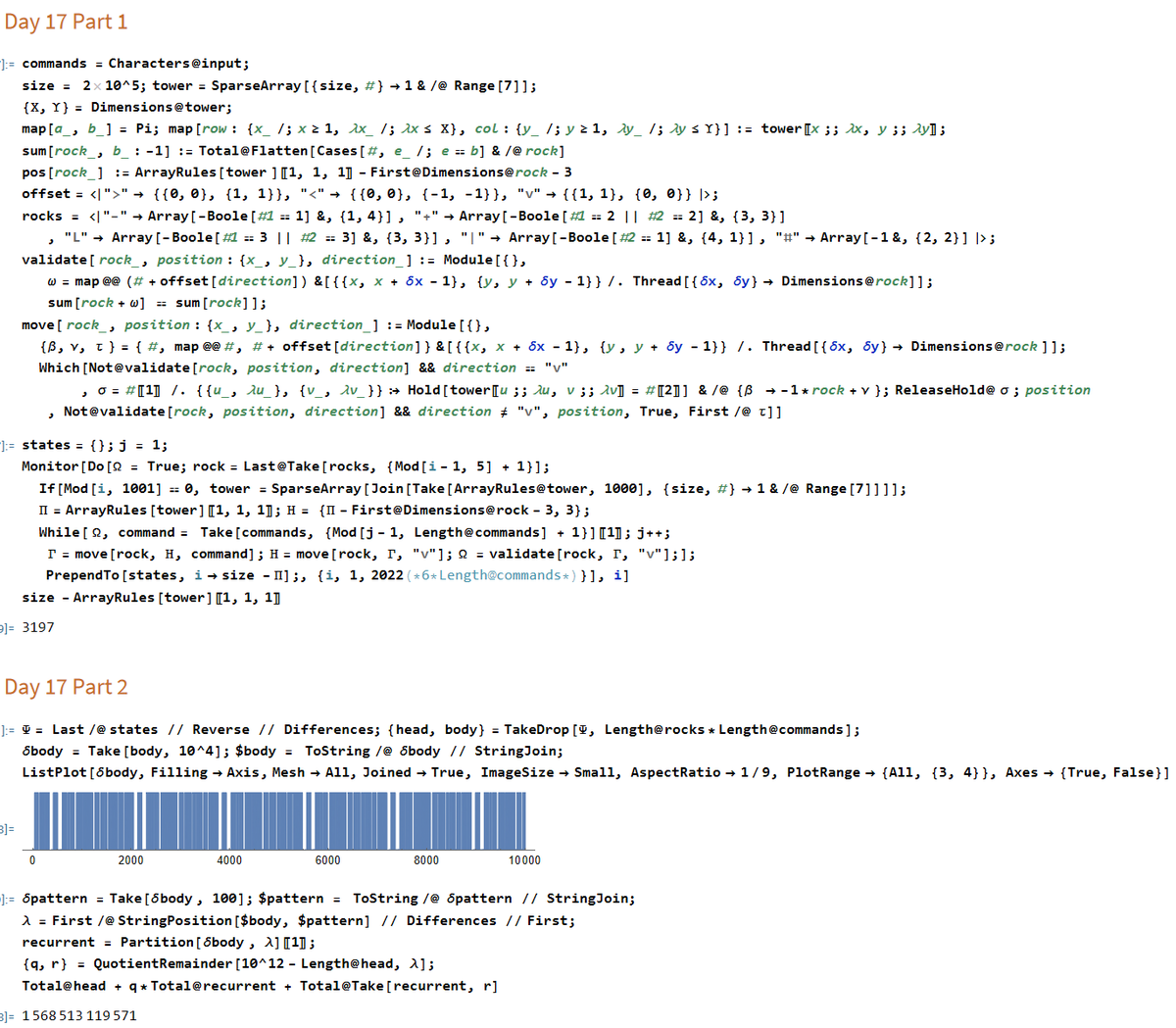Click the line ending 'True, First /@ τ]]'
Image resolution: width=1176 pixels, height=1028 pixels.
point(414,412)
